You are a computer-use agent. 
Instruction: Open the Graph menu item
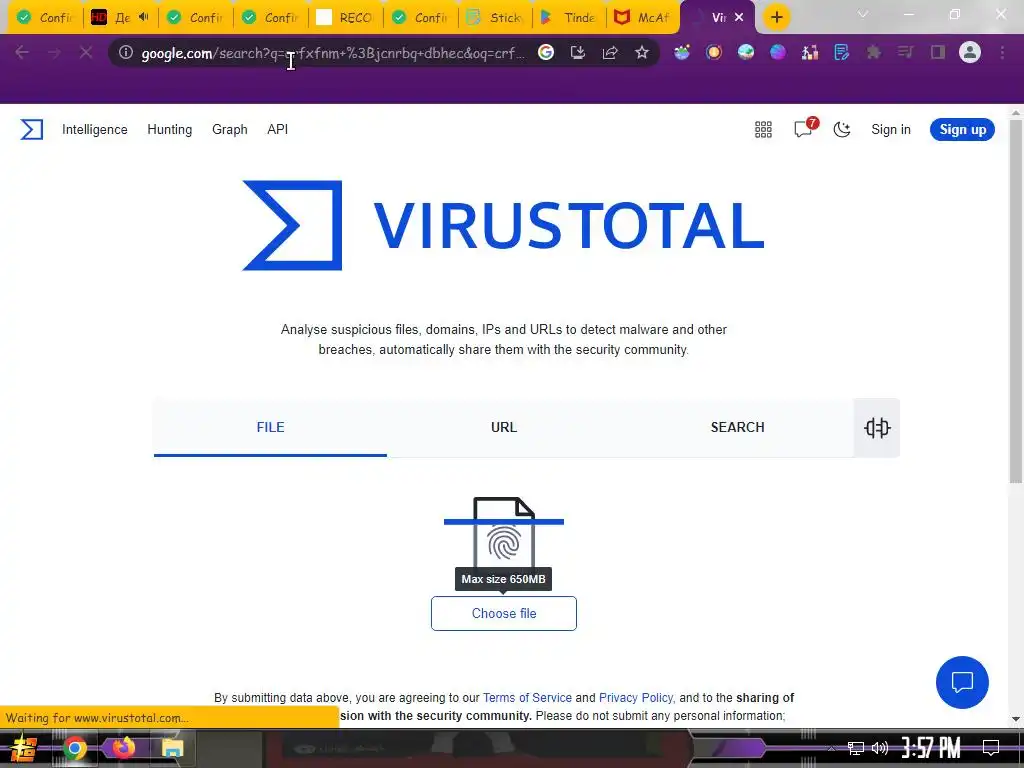pyautogui.click(x=230, y=129)
